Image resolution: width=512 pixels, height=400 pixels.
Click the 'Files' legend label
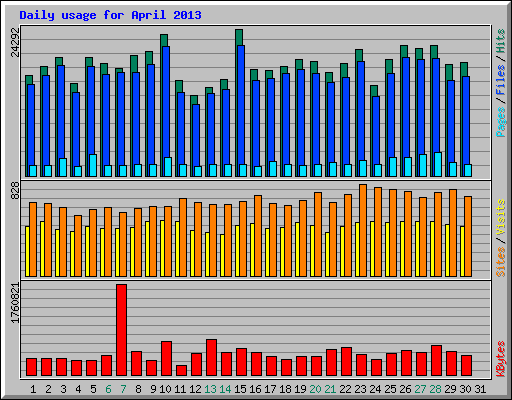(501, 80)
